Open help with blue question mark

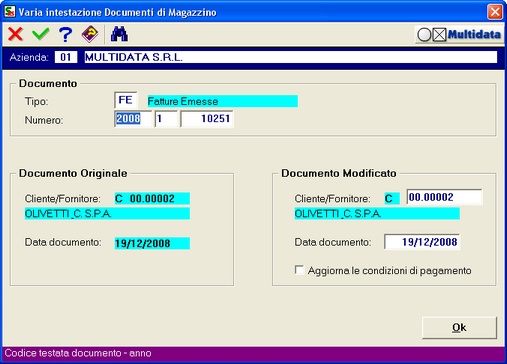[65, 34]
